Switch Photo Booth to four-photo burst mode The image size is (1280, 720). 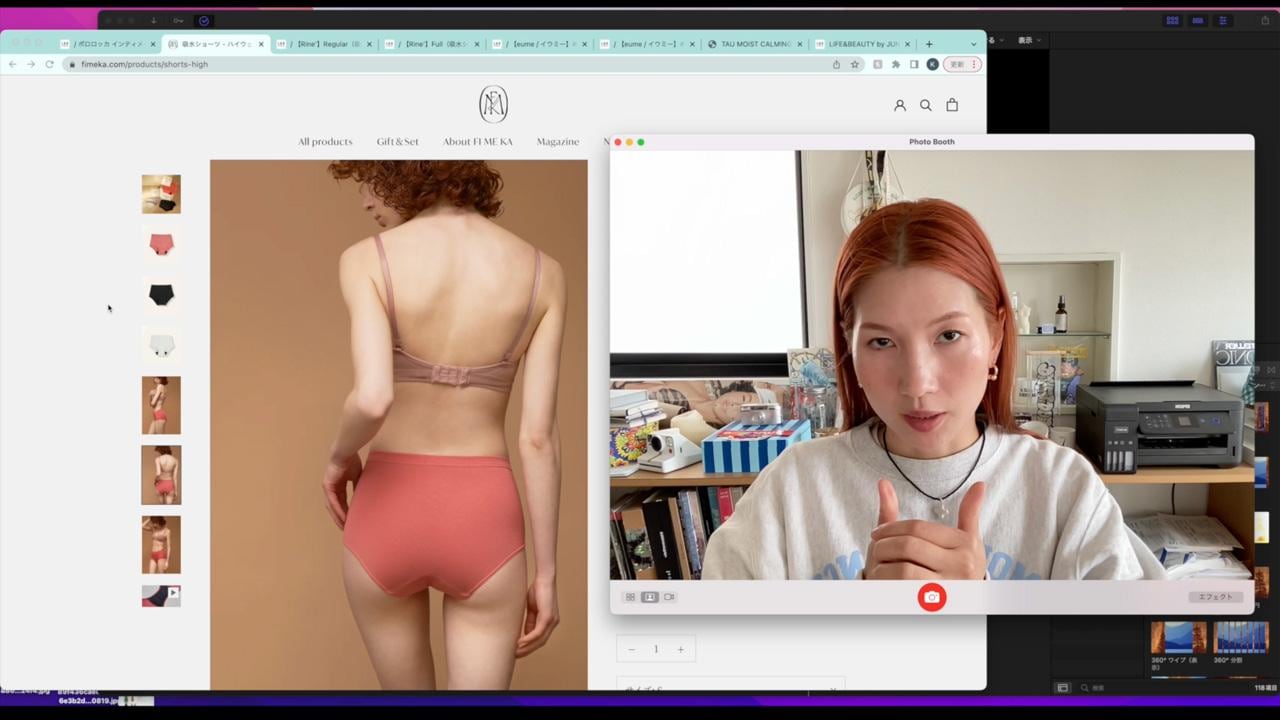click(x=630, y=597)
